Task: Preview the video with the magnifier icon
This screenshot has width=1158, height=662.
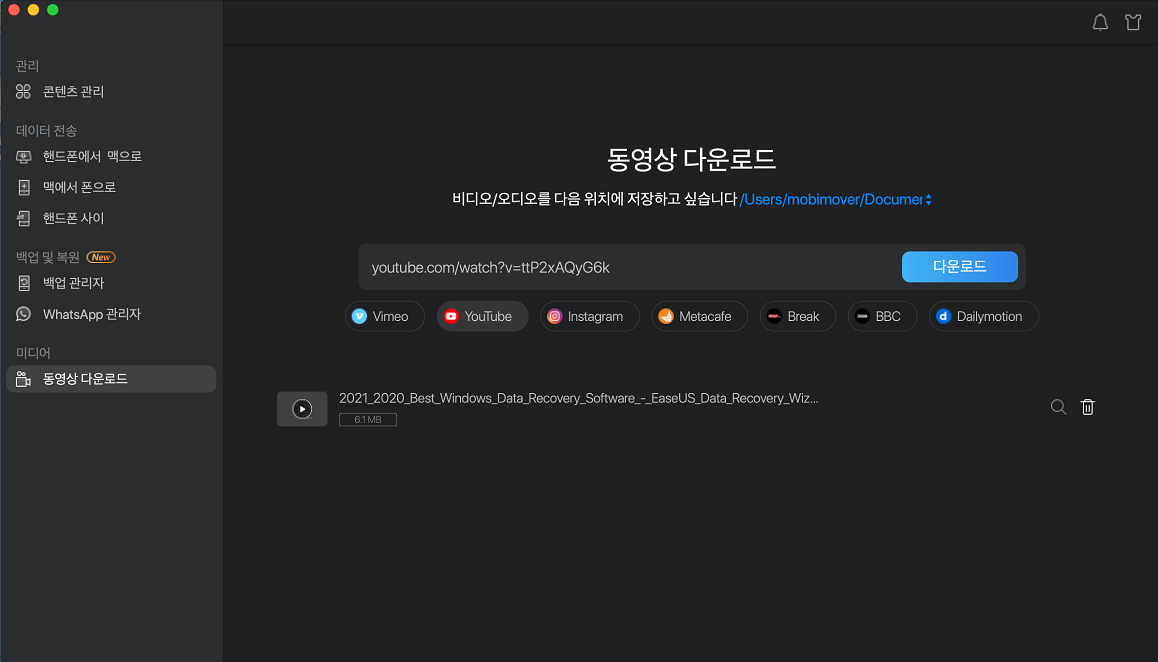Action: [1058, 407]
